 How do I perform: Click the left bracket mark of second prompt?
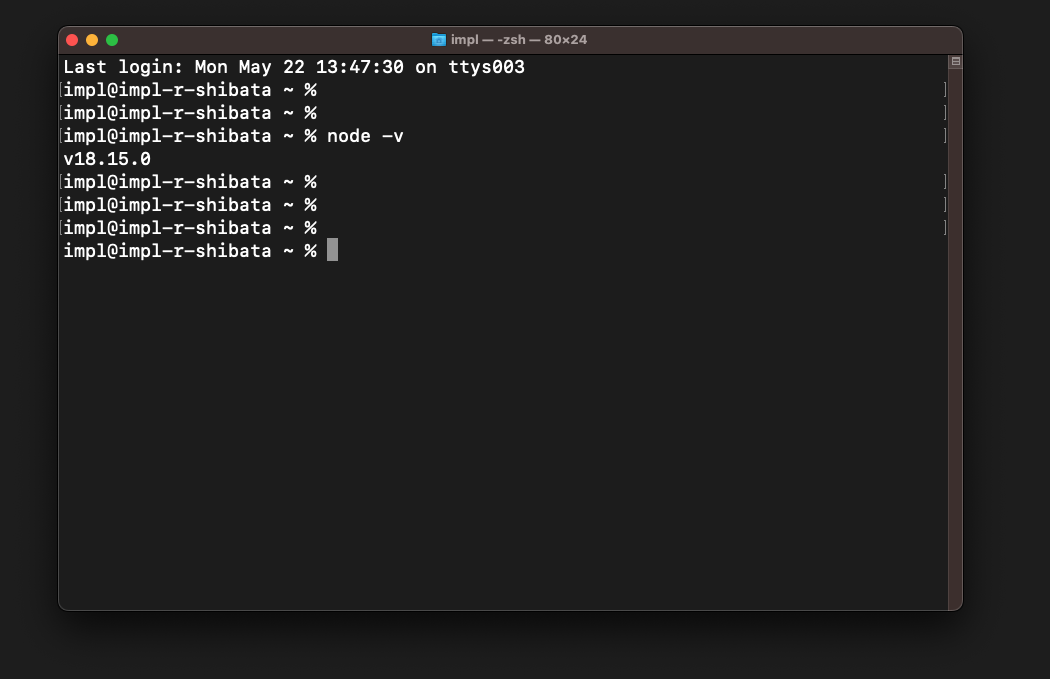click(x=61, y=112)
